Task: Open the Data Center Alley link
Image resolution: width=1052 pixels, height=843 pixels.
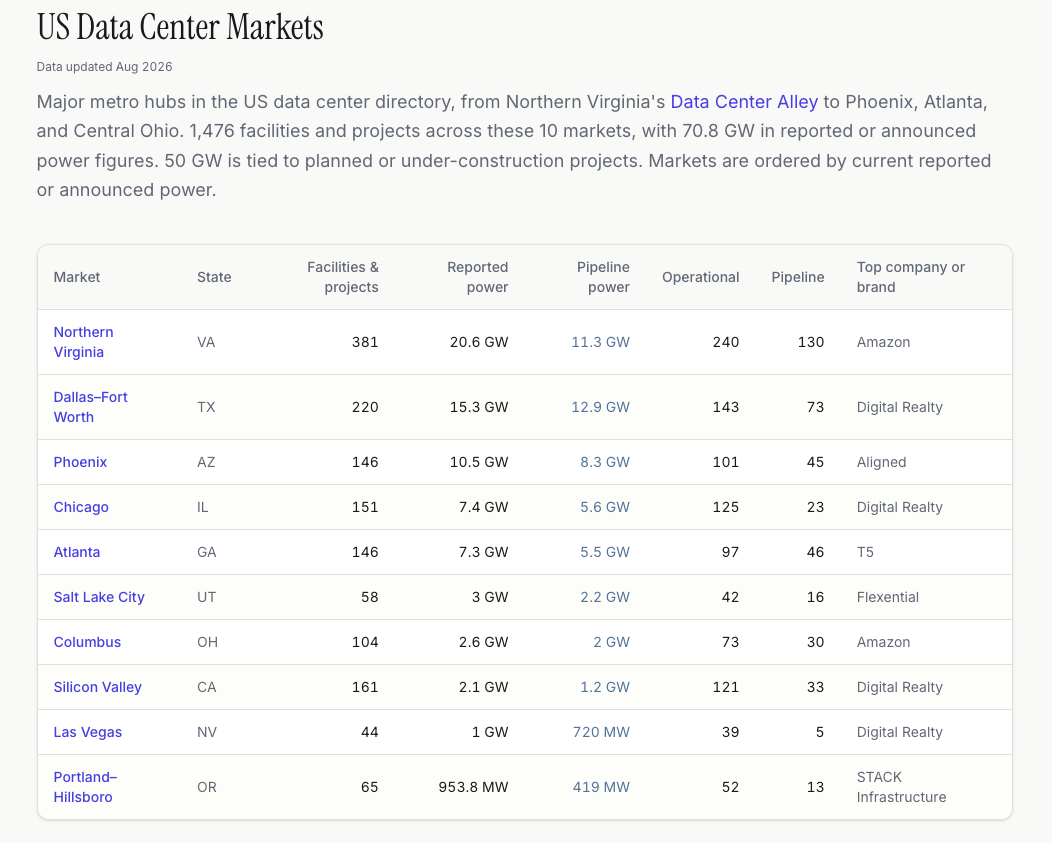Action: 744,102
